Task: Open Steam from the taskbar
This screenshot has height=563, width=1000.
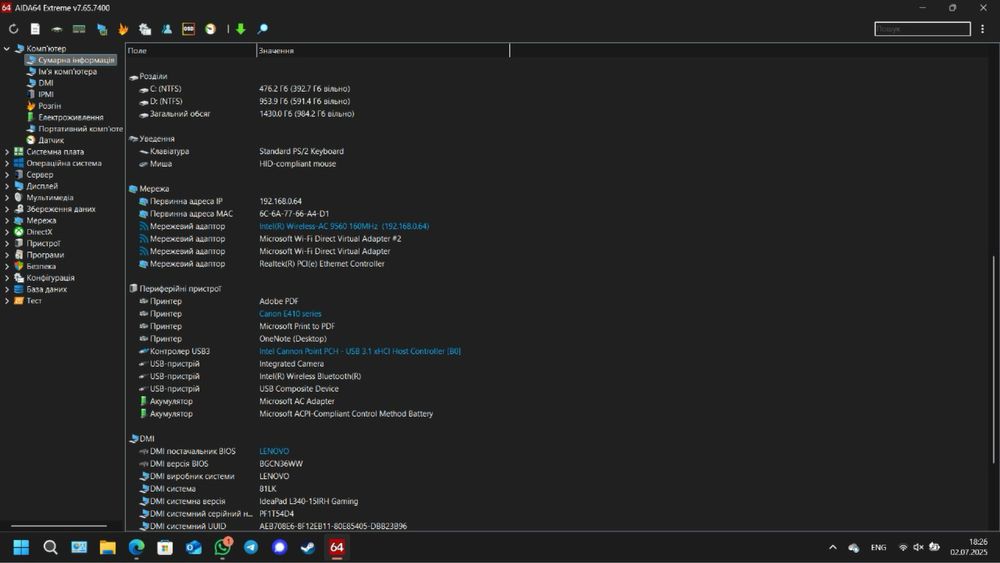Action: (308, 547)
